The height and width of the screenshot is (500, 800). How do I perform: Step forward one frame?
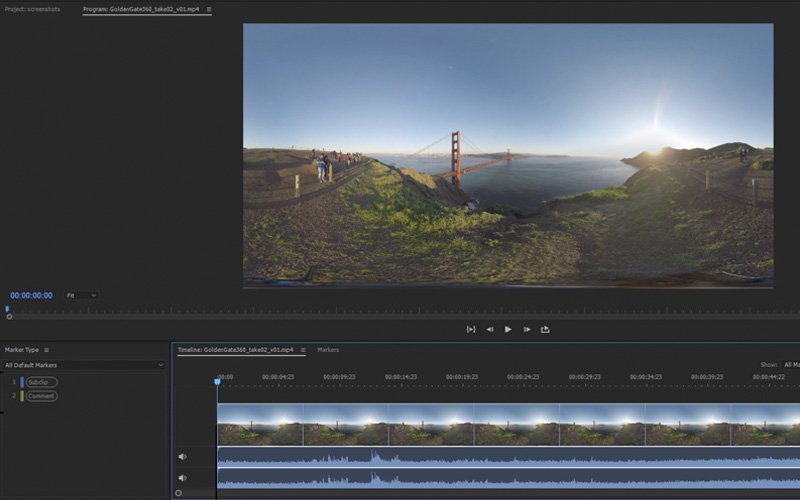click(x=527, y=329)
